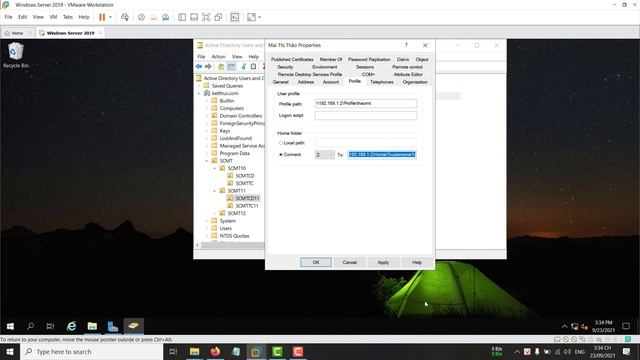Screen dimensions: 640x360
Task: Open VMware File menu
Action: point(8,17)
